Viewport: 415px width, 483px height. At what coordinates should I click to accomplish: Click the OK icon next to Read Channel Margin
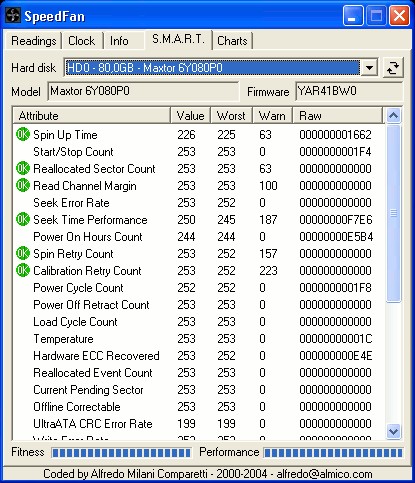tap(23, 185)
